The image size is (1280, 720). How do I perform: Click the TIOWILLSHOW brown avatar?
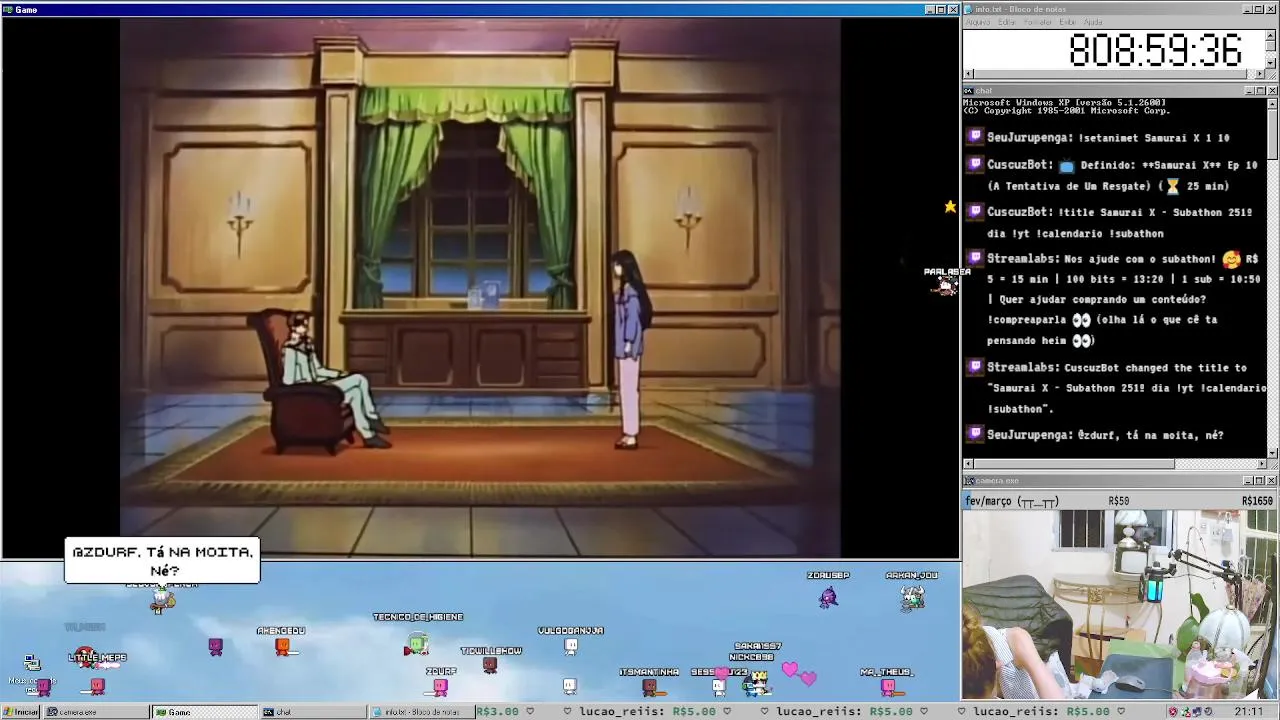pos(489,664)
